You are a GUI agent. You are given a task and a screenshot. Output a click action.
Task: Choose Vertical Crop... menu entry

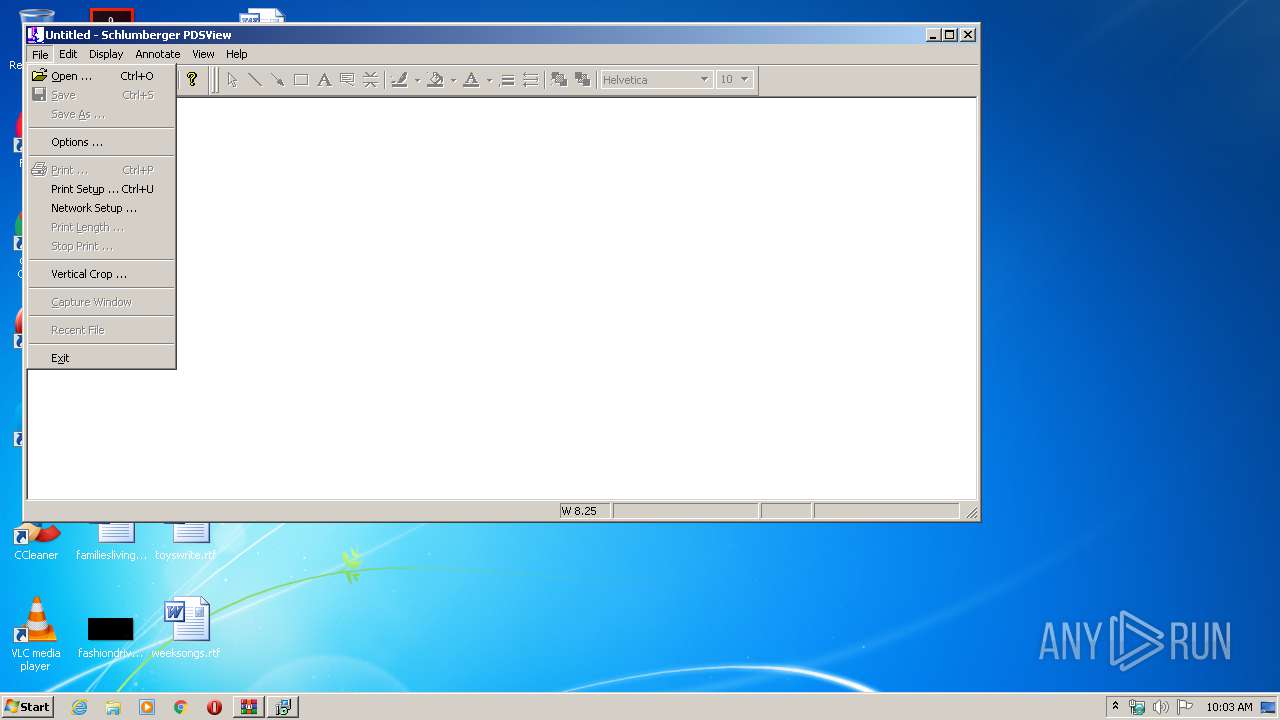(101, 274)
